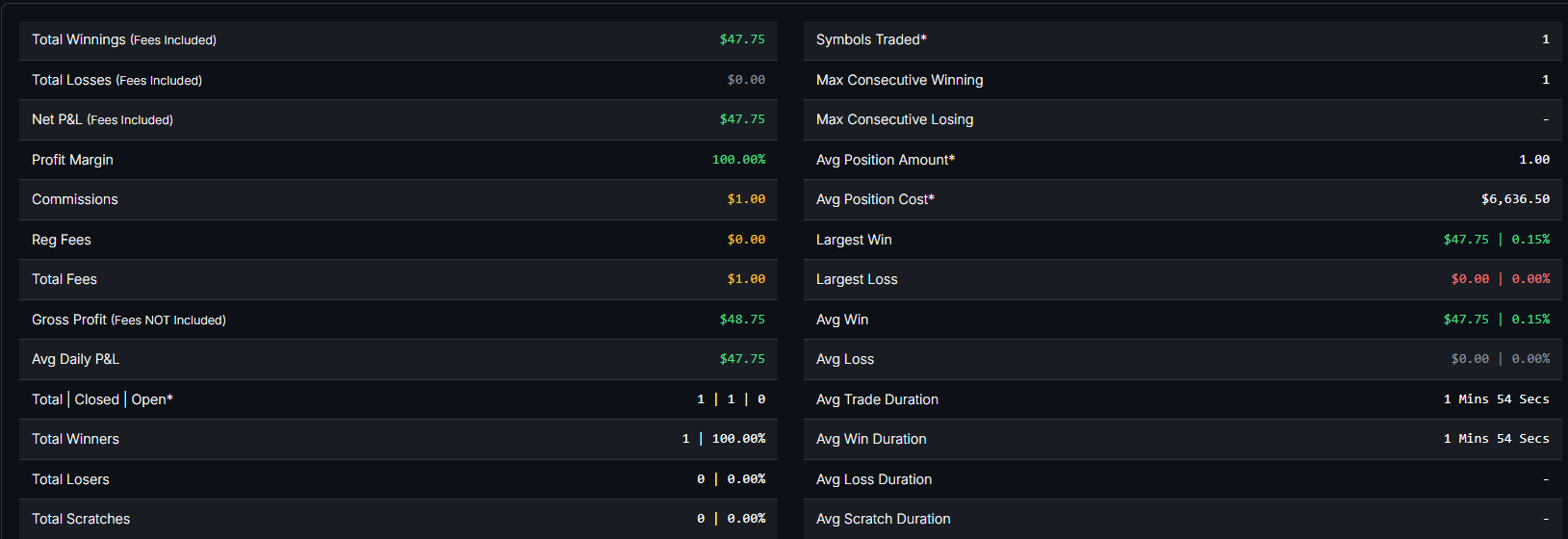1568x539 pixels.
Task: Select the Total Losses $0.00 value
Action: [746, 80]
